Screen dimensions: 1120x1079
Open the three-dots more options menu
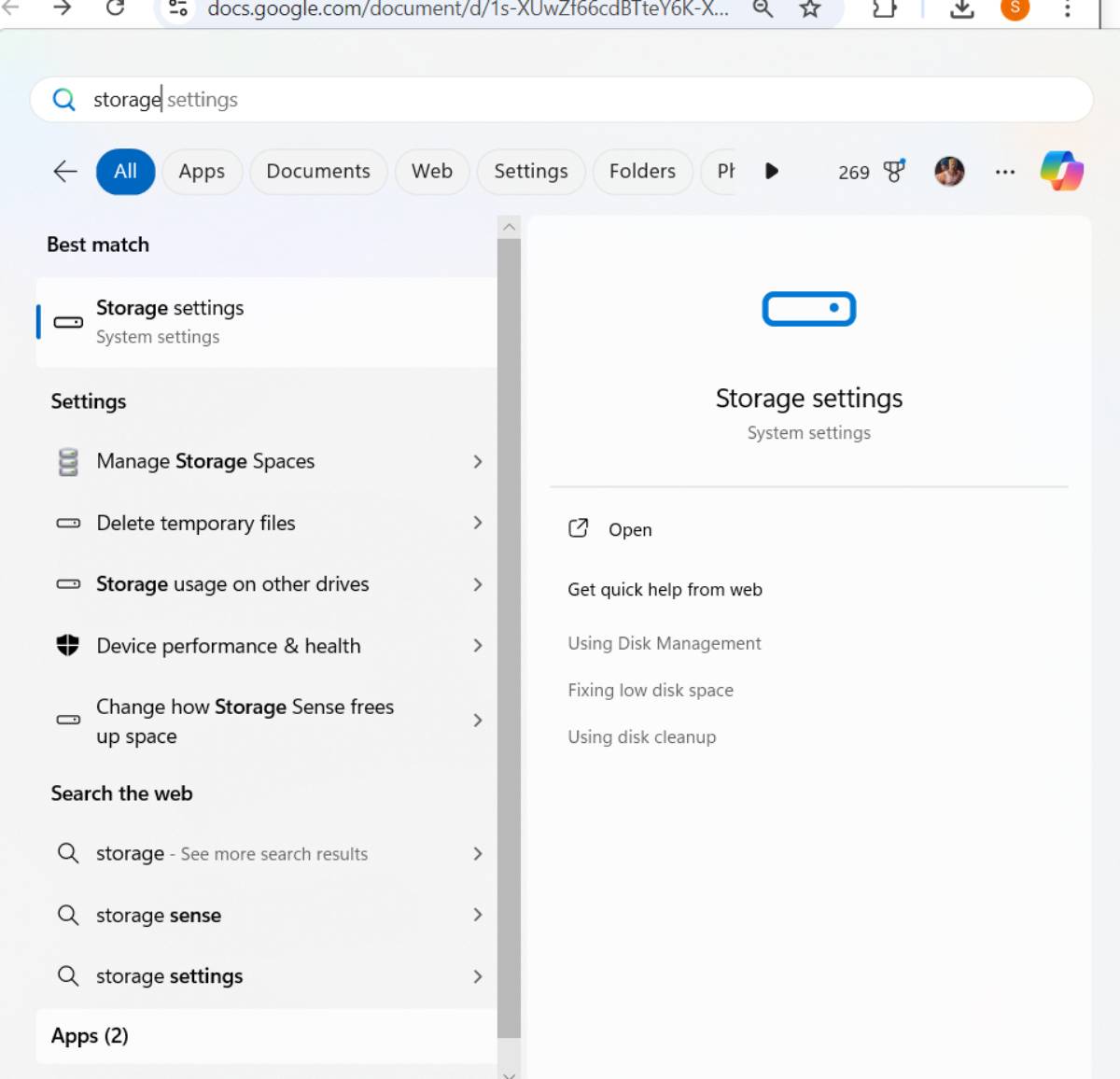[x=1004, y=172]
